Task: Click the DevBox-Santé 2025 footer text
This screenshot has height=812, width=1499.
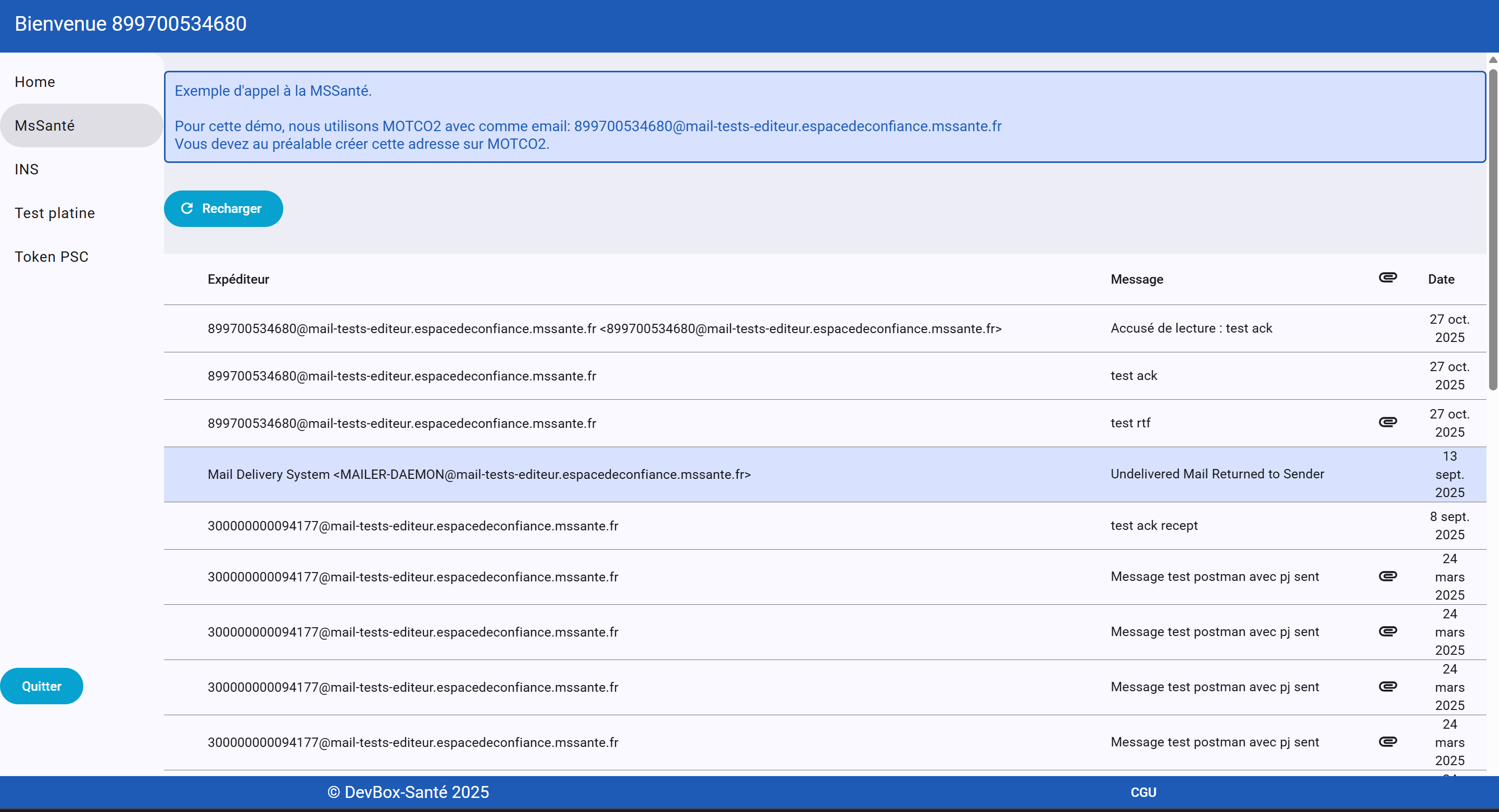Action: (x=408, y=792)
